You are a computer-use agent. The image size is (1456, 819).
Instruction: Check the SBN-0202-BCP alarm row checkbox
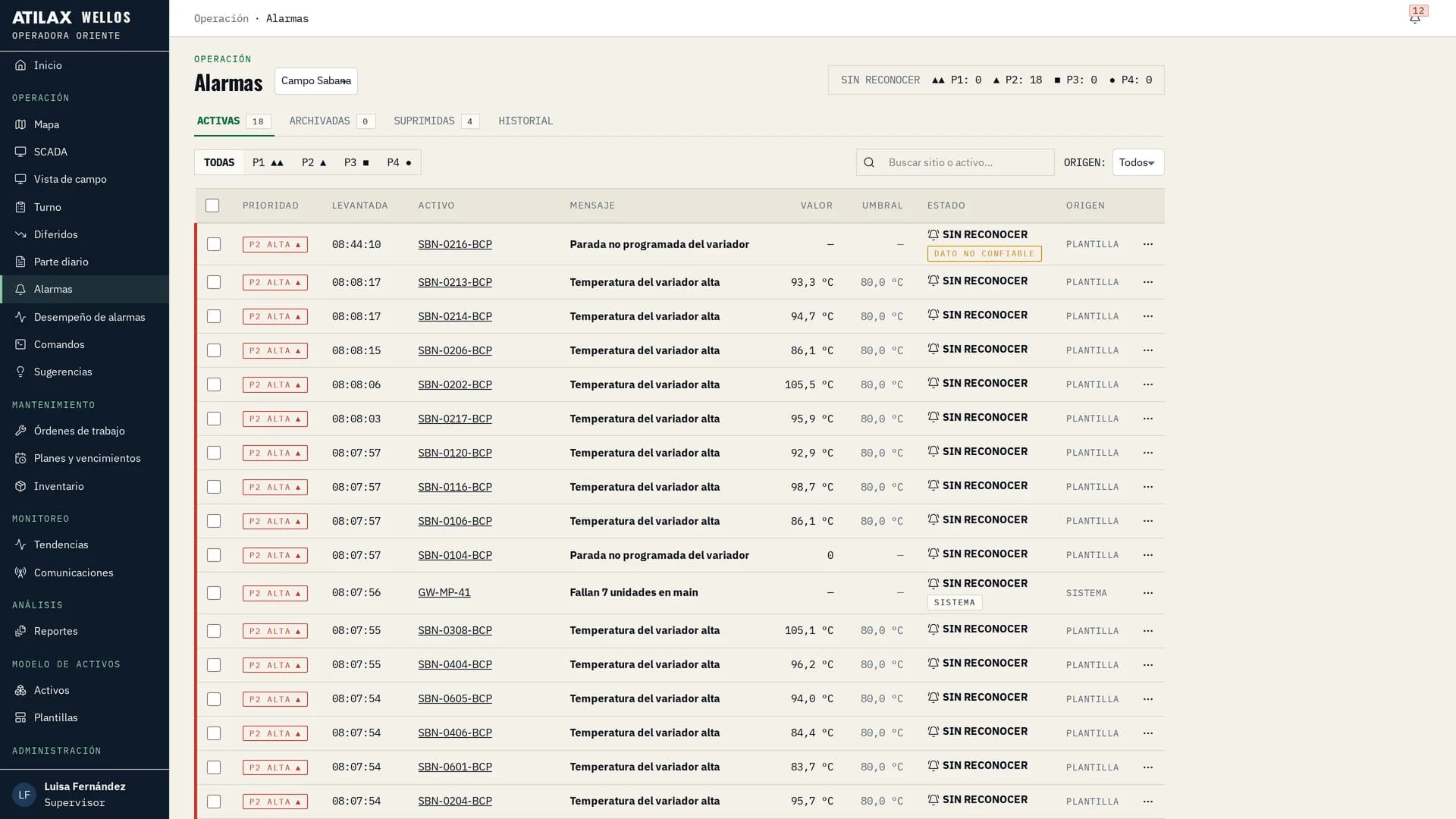pyautogui.click(x=214, y=384)
